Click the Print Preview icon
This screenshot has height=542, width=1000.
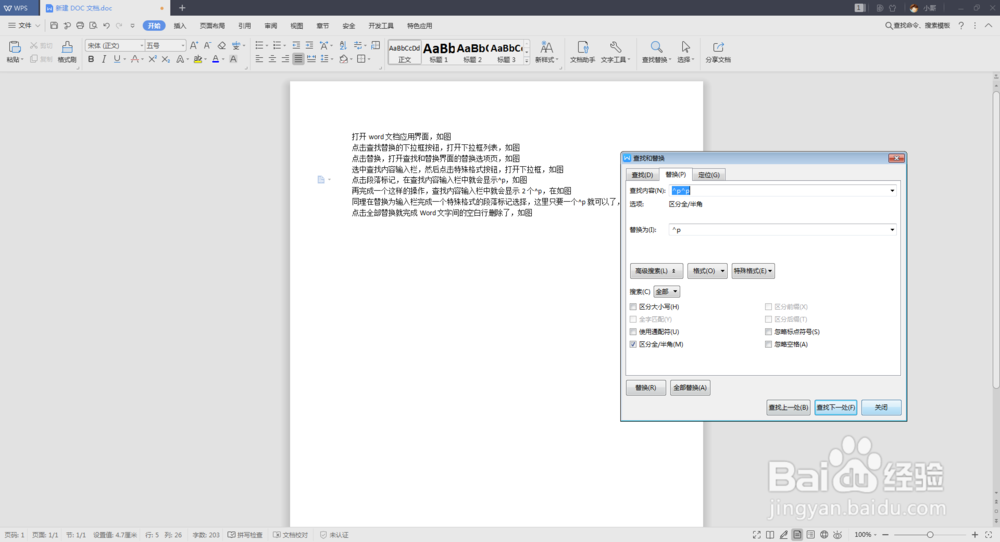pos(93,26)
